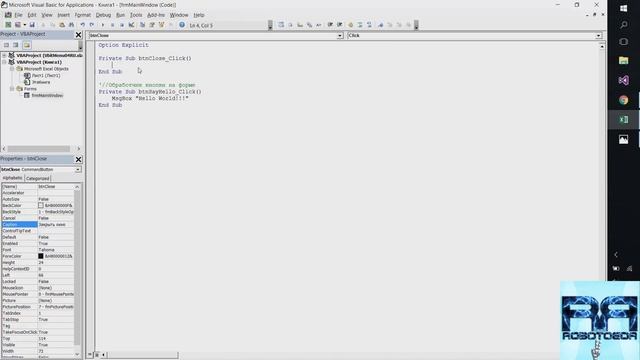This screenshot has width=640, height=360.
Task: Click the Redo toolbar icon
Action: 92,25
